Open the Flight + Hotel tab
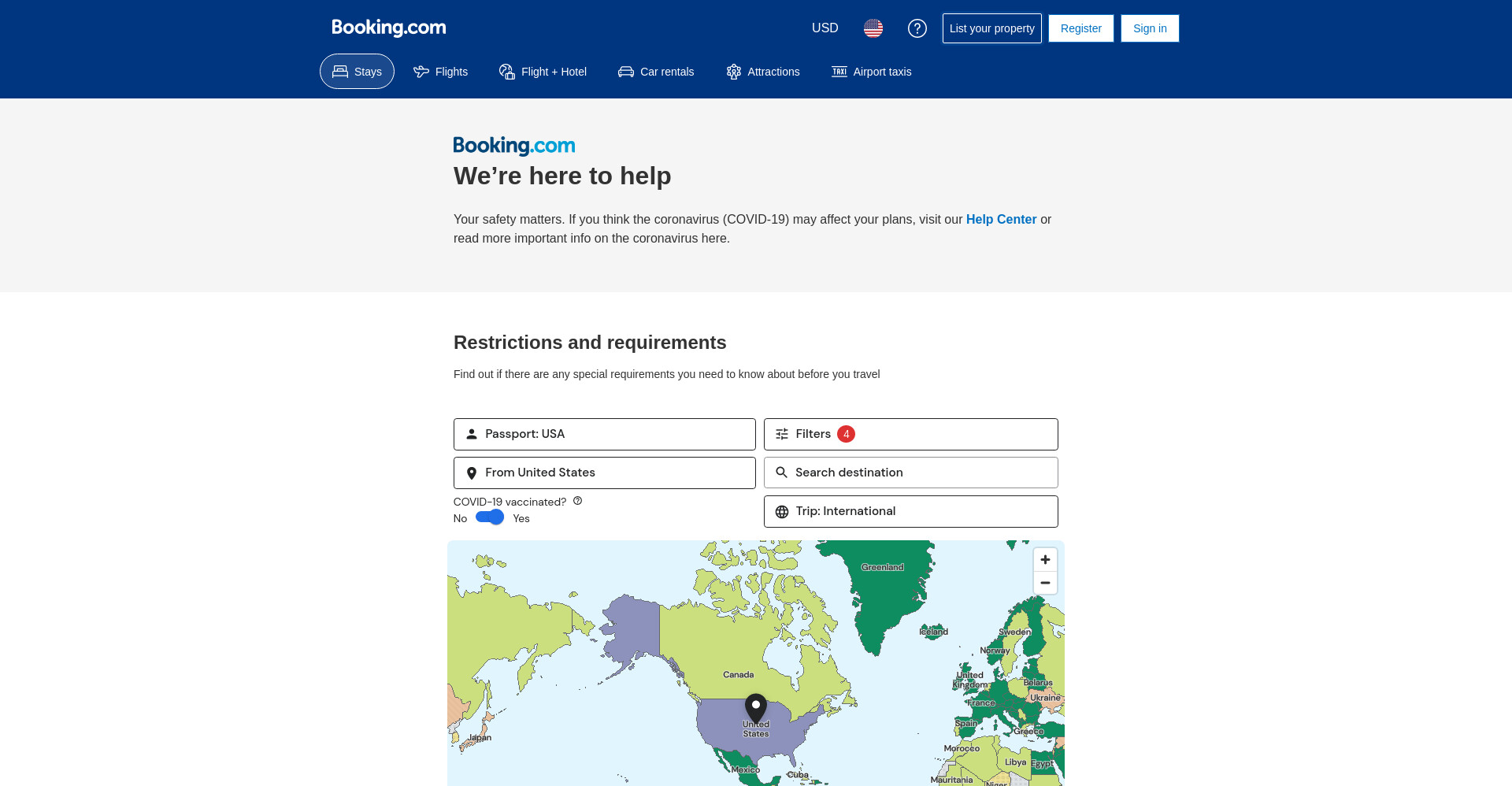The image size is (1512, 786). 543,72
